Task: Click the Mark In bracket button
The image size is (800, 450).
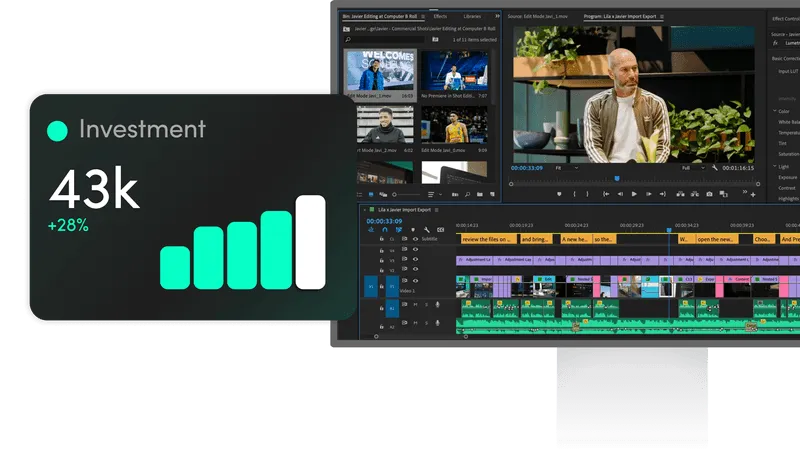Action: (x=574, y=194)
